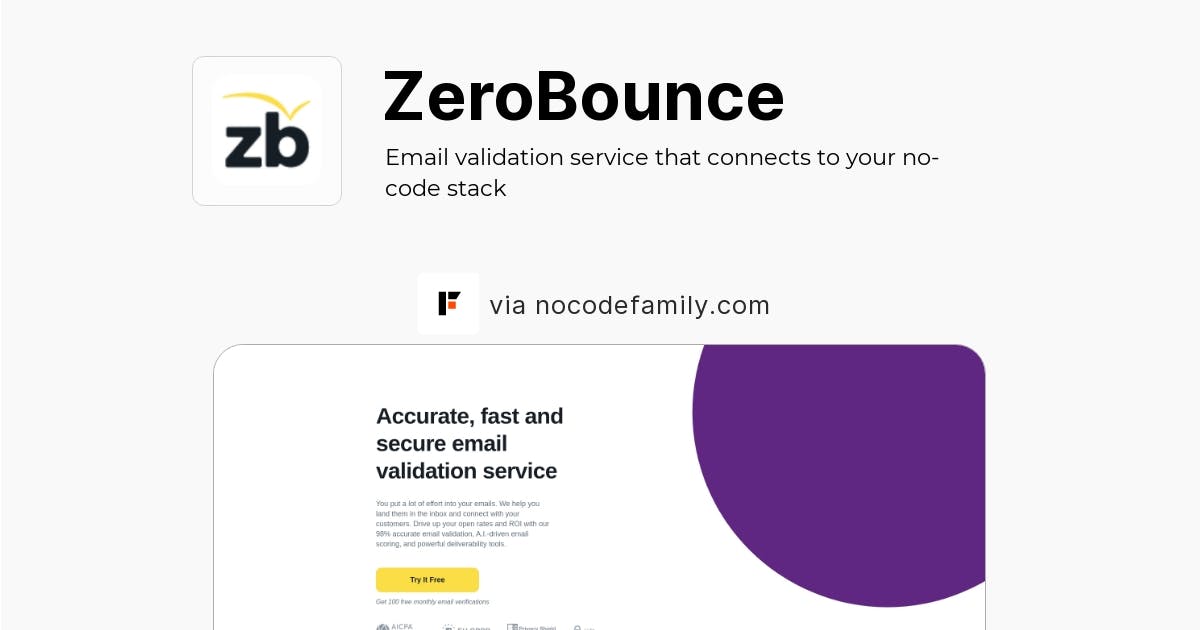The image size is (1200, 630).
Task: Open the nocodefamily F logo icon
Action: 448,303
